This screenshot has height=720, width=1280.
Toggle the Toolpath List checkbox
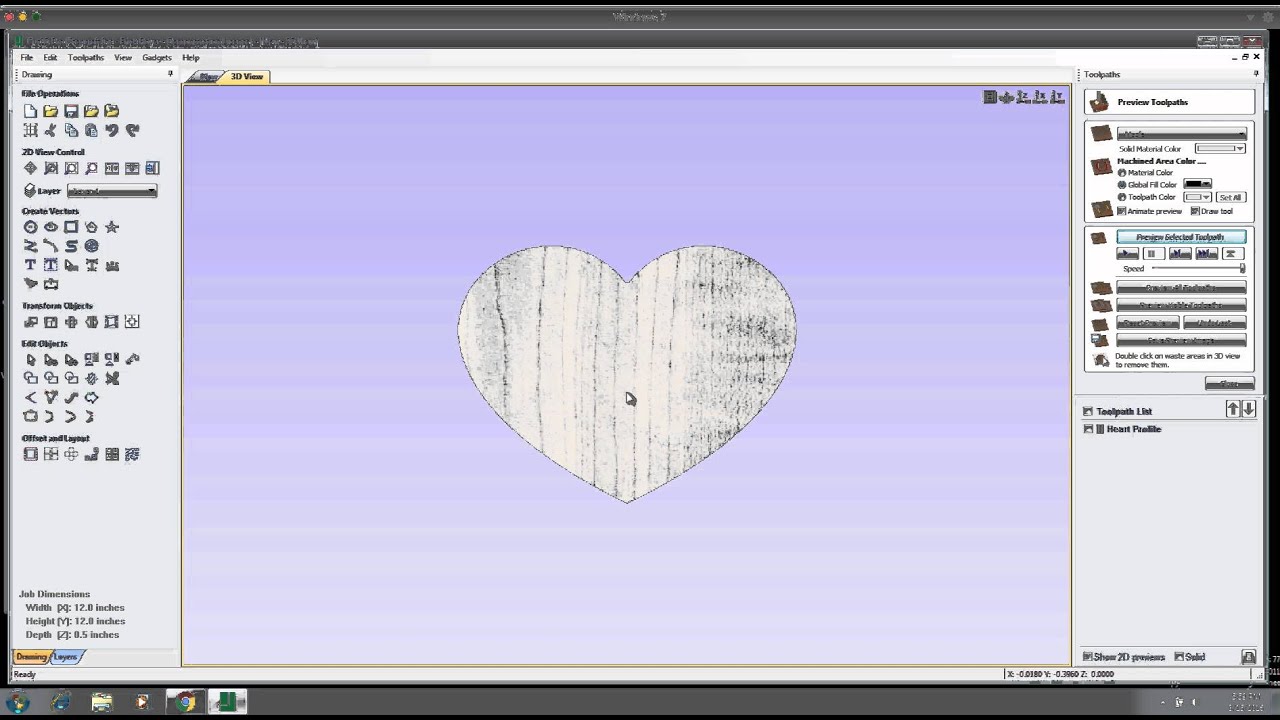(x=1088, y=411)
